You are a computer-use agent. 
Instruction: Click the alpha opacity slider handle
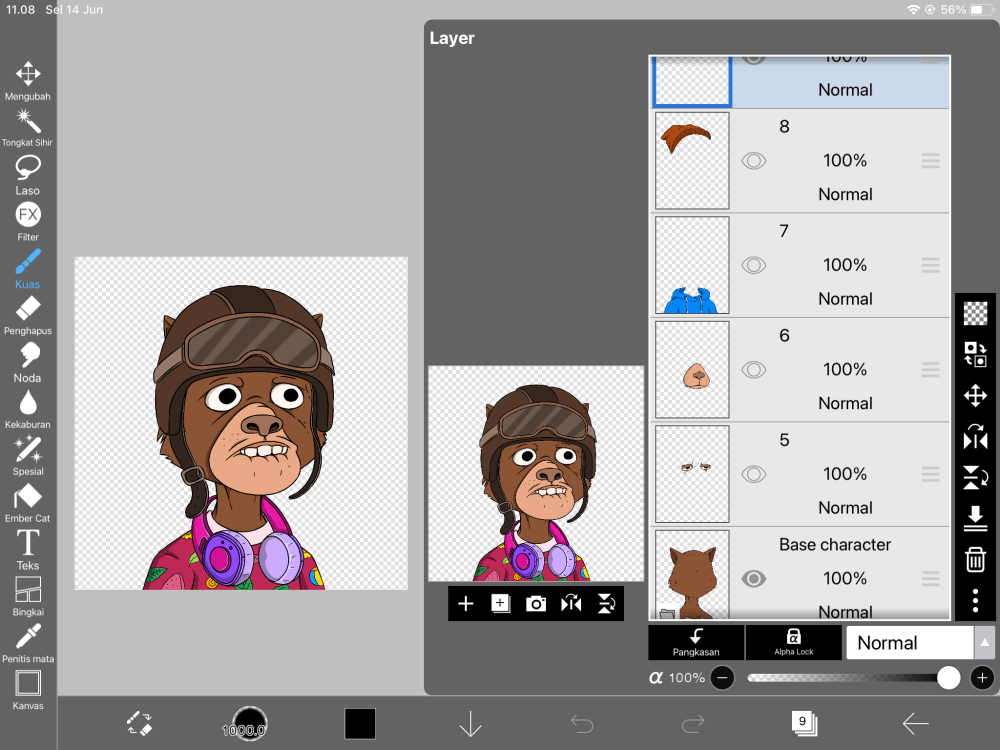948,678
